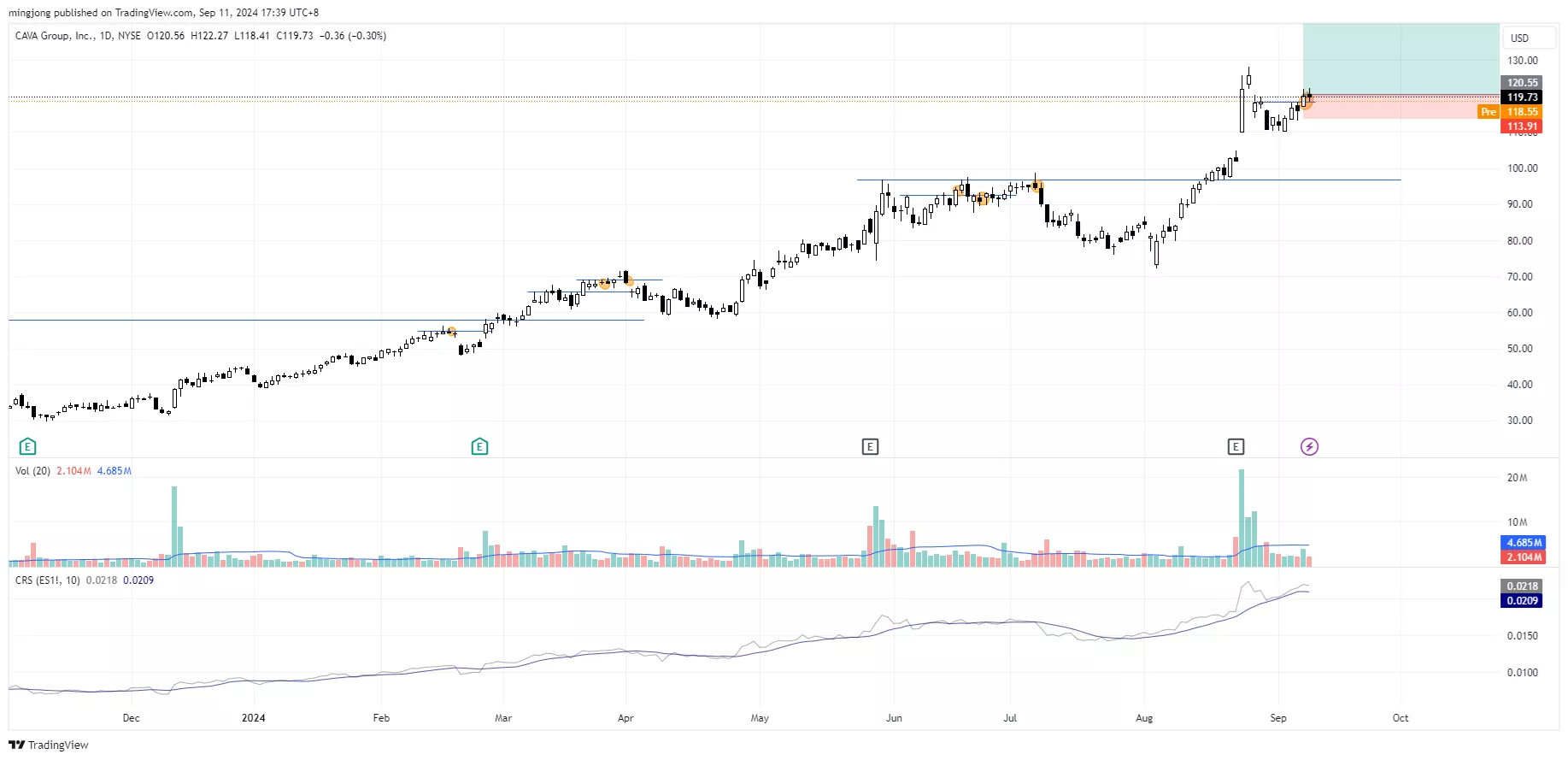Click the high value H122.27

point(209,36)
